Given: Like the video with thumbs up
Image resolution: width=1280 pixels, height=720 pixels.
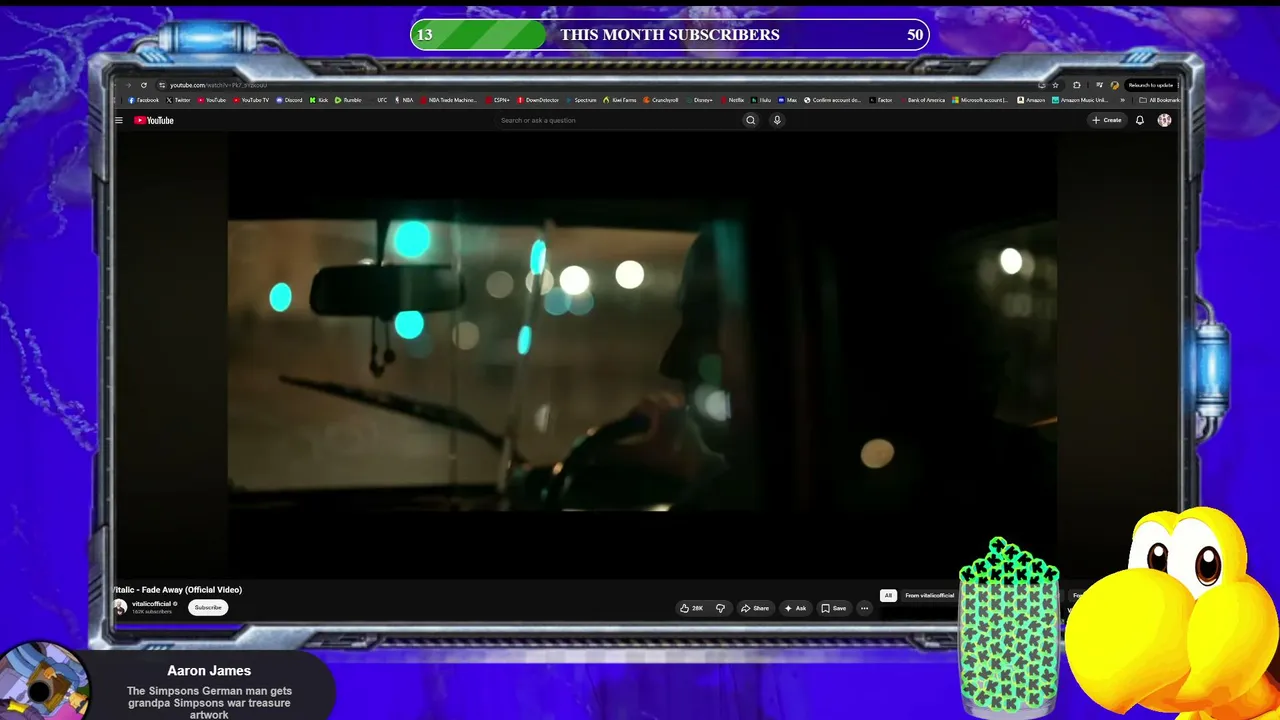Looking at the screenshot, I should (x=691, y=608).
